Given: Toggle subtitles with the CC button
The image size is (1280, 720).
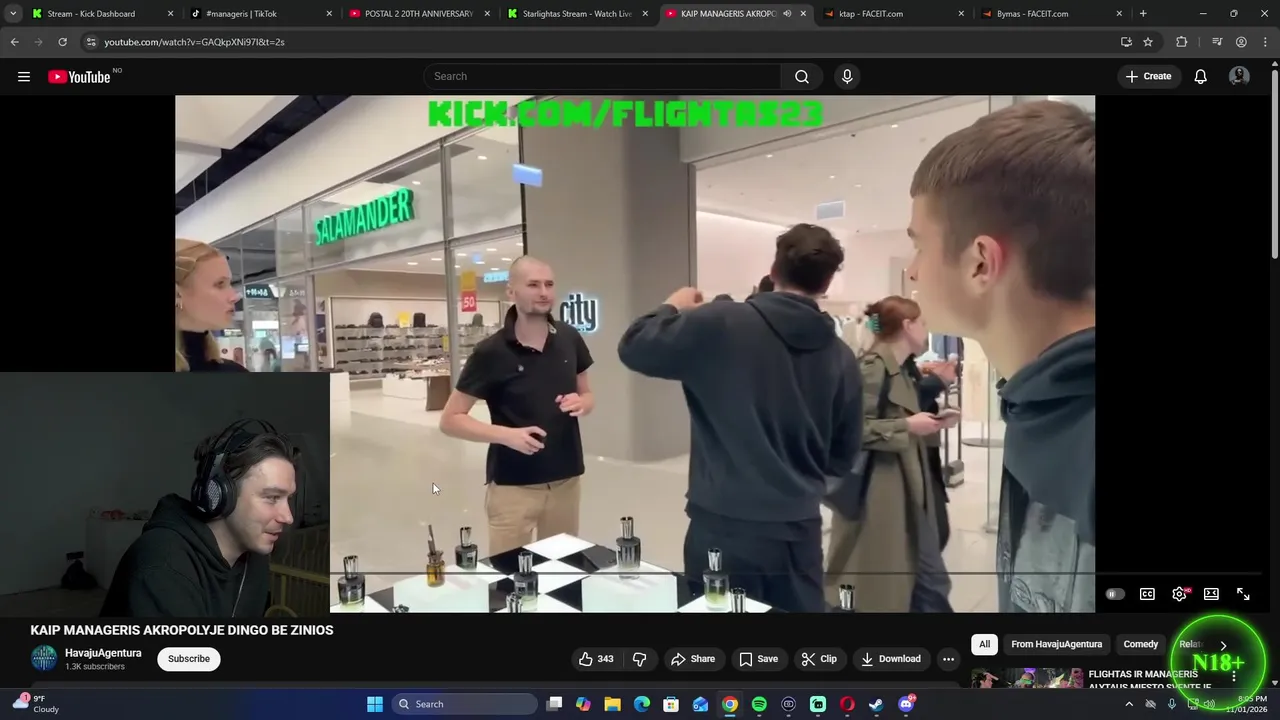Looking at the screenshot, I should (1147, 594).
